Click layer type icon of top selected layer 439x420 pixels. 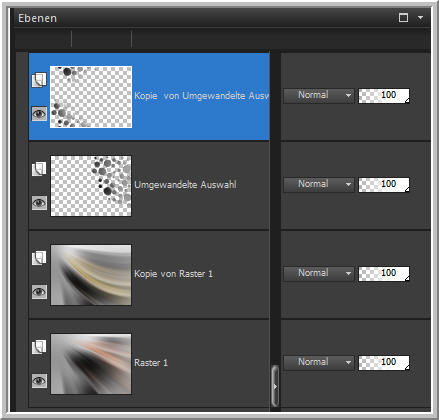point(39,80)
